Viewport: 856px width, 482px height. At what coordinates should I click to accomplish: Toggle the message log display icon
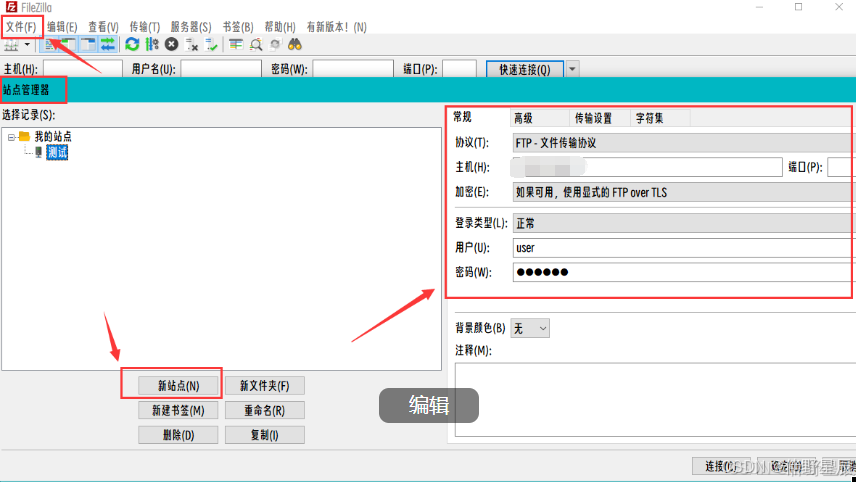point(51,45)
